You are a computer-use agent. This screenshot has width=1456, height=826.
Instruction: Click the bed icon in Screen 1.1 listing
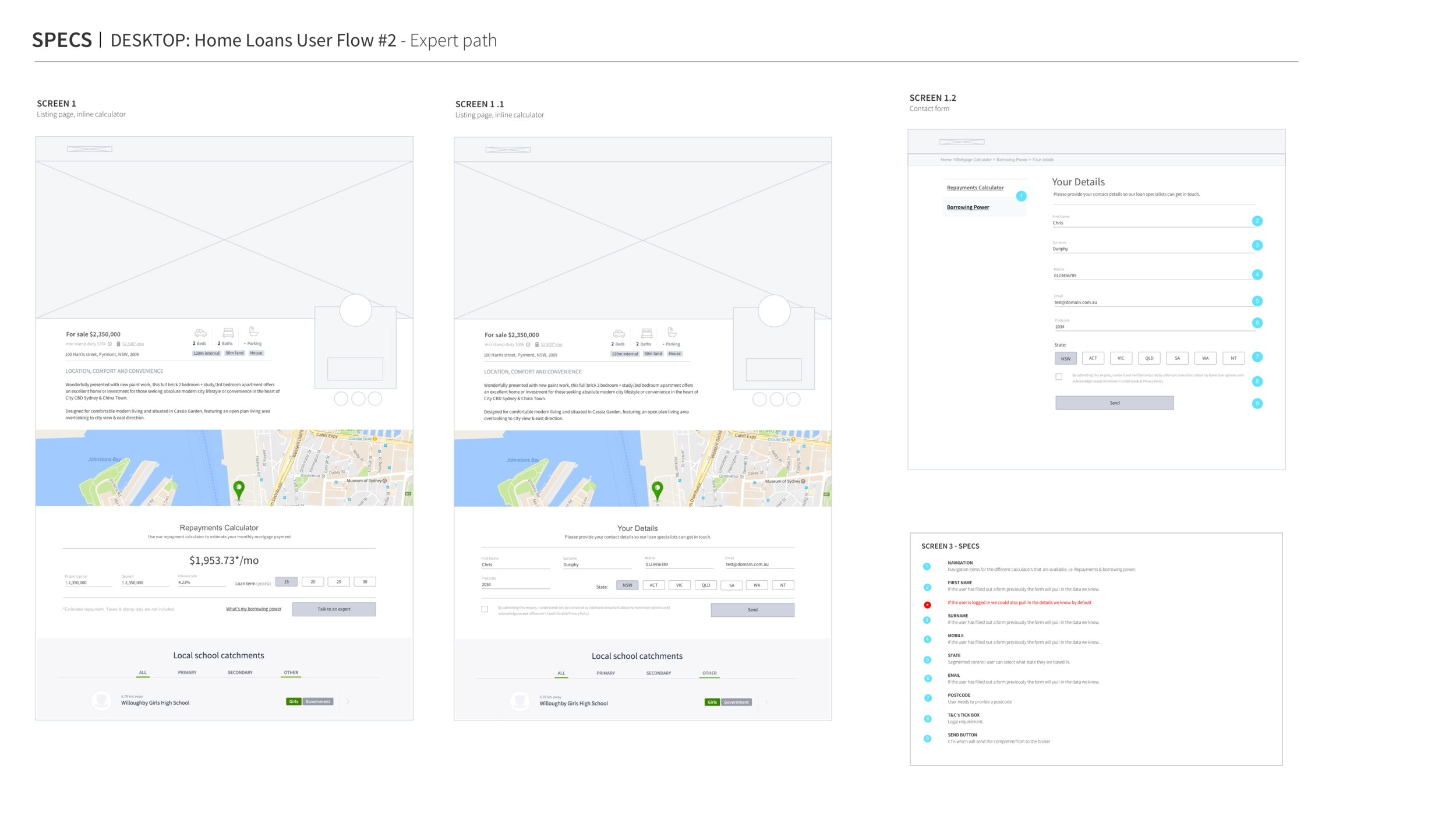click(x=646, y=333)
